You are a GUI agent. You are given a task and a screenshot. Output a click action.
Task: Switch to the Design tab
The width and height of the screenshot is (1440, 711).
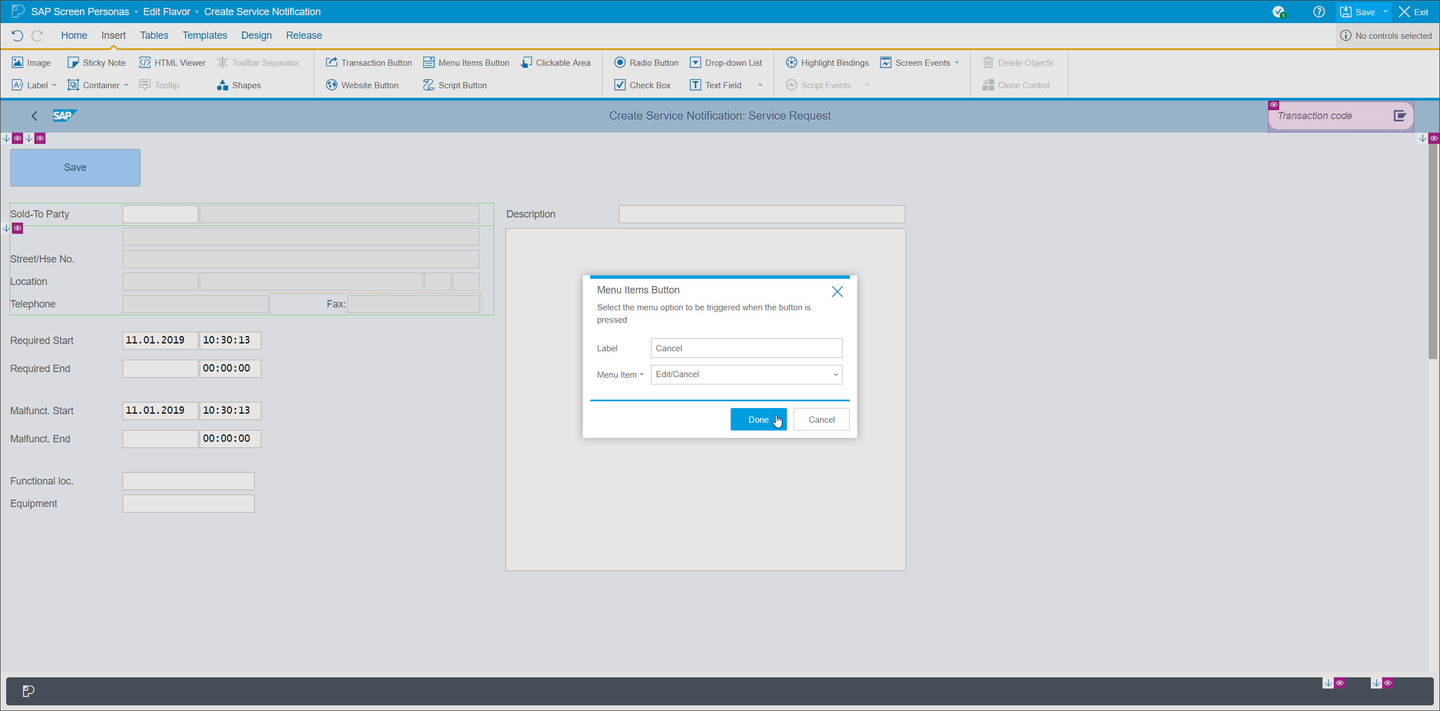(256, 35)
